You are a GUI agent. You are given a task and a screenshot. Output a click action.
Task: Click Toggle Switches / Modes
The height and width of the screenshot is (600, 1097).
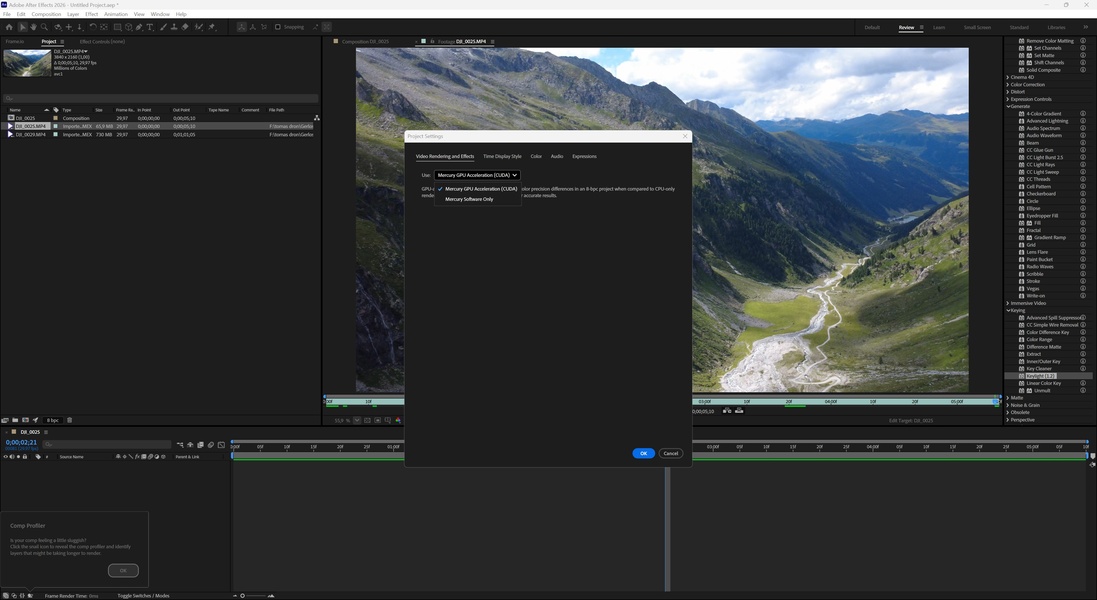coord(143,596)
